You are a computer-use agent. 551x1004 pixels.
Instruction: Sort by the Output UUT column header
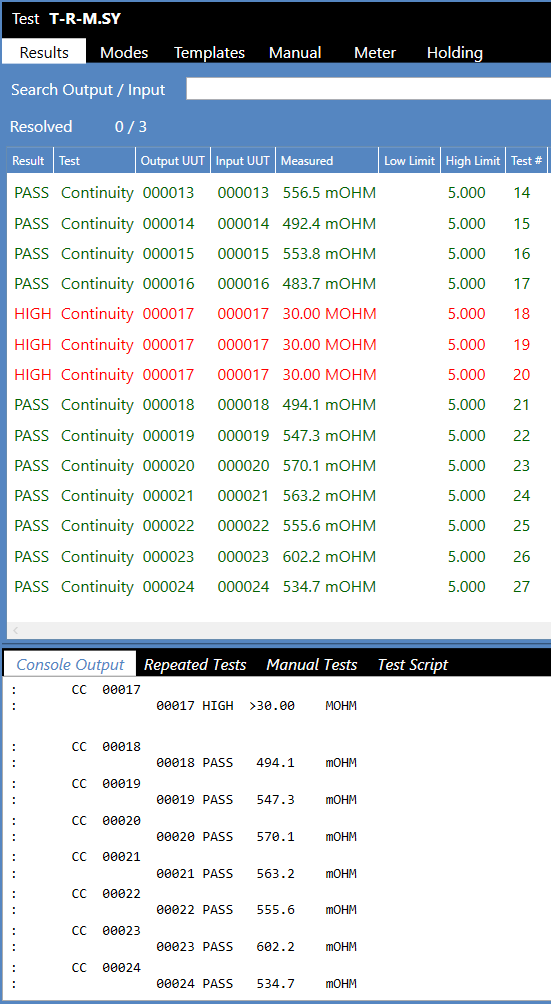tap(173, 161)
